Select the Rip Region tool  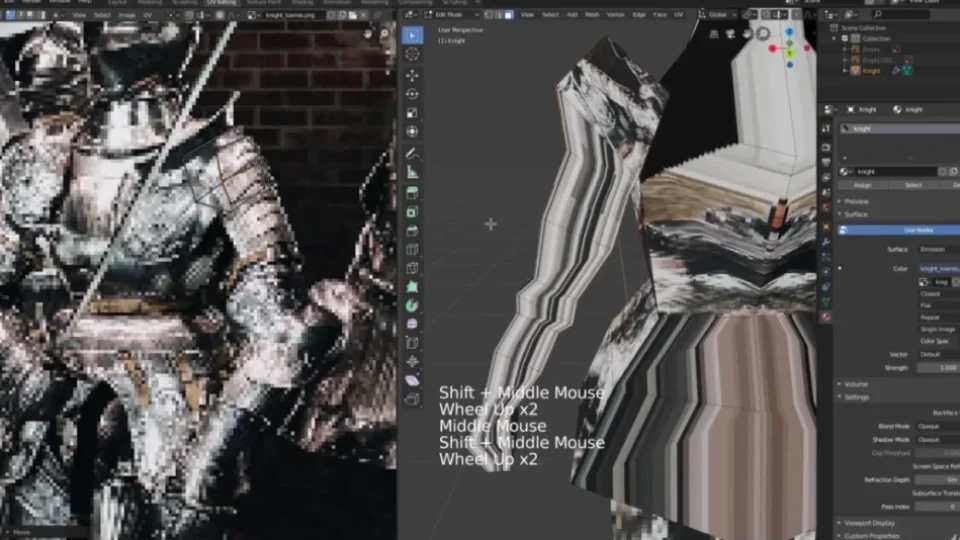pos(412,399)
